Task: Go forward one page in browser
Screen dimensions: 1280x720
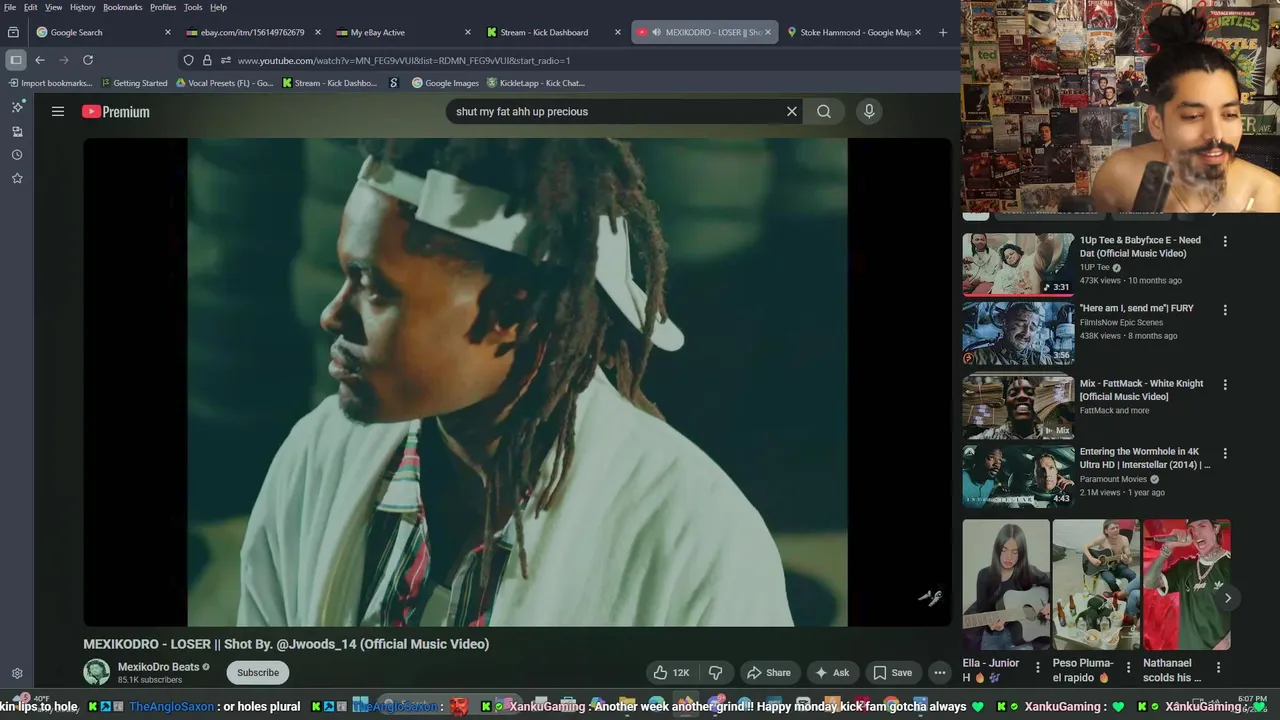Action: [64, 60]
